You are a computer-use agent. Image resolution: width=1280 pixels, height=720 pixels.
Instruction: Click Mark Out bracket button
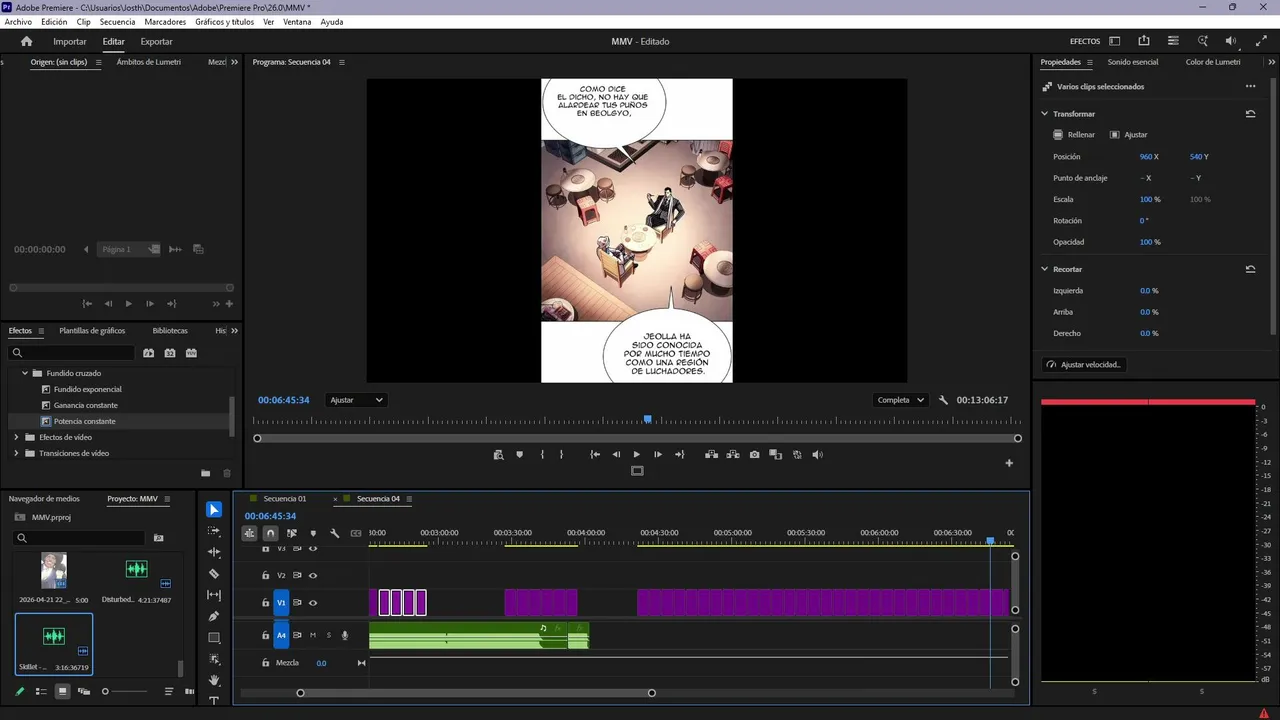561,454
